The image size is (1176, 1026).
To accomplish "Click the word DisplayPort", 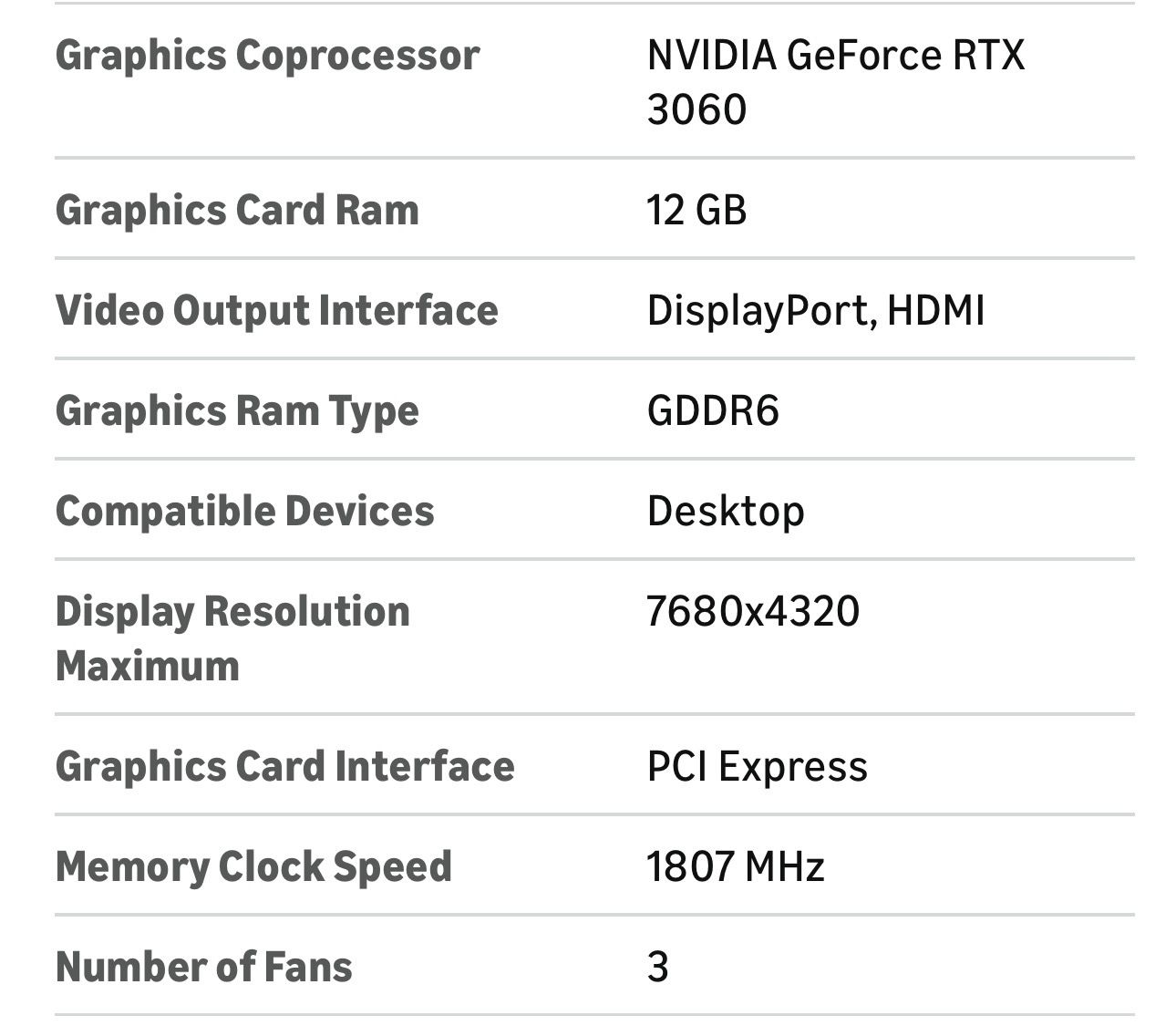I will (x=761, y=311).
